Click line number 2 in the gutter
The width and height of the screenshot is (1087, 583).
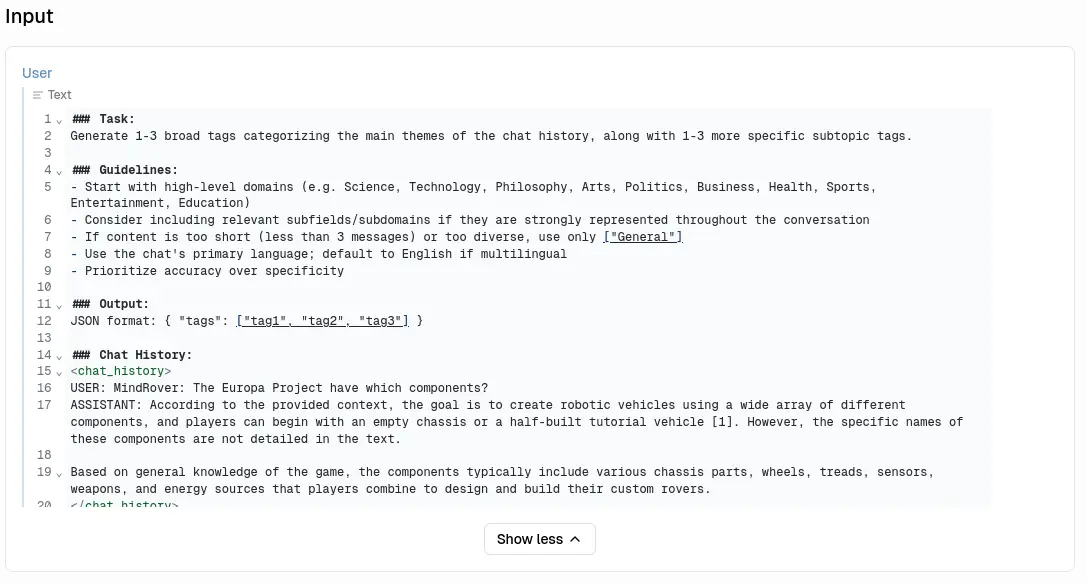coord(46,136)
